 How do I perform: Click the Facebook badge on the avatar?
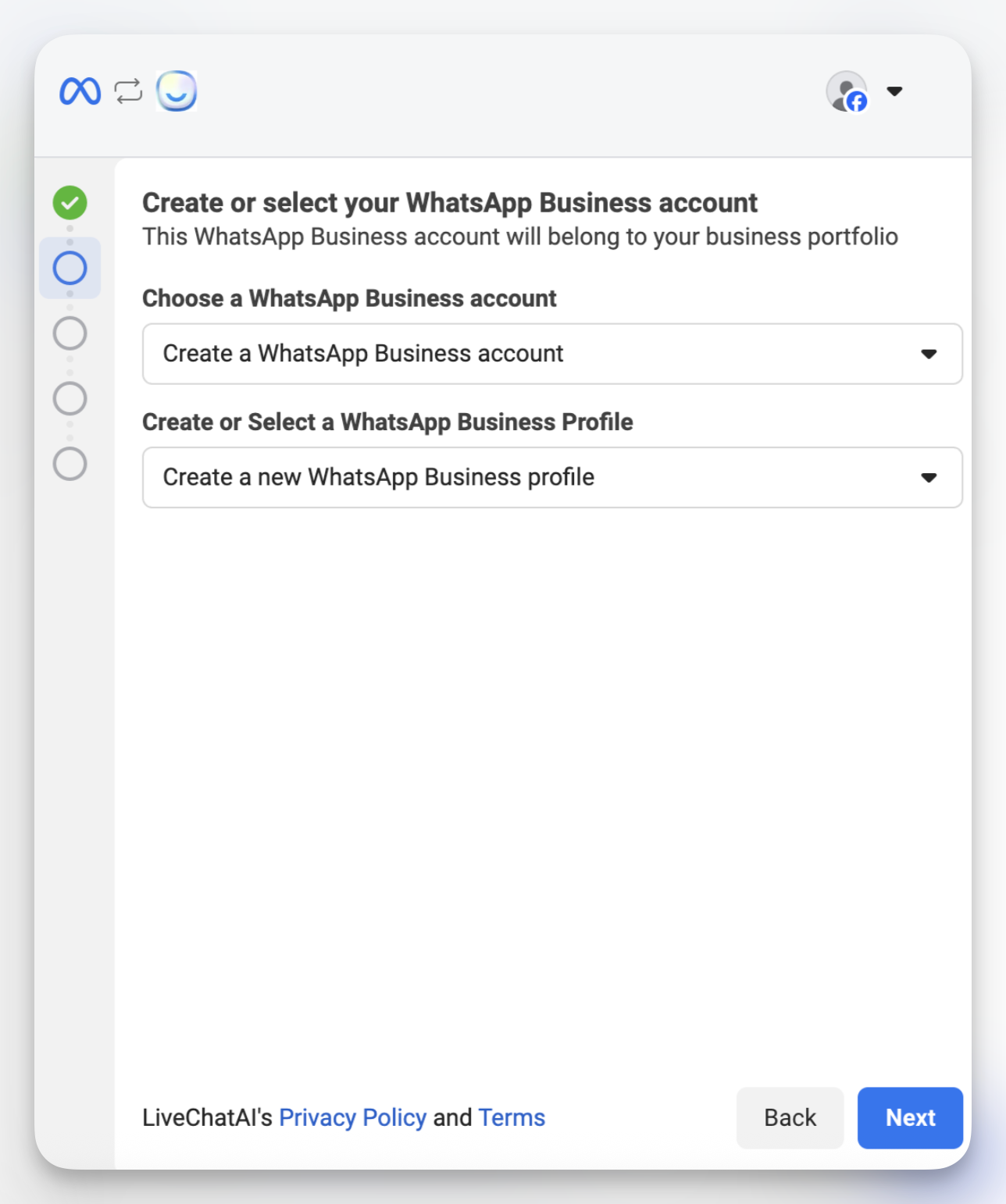858,102
